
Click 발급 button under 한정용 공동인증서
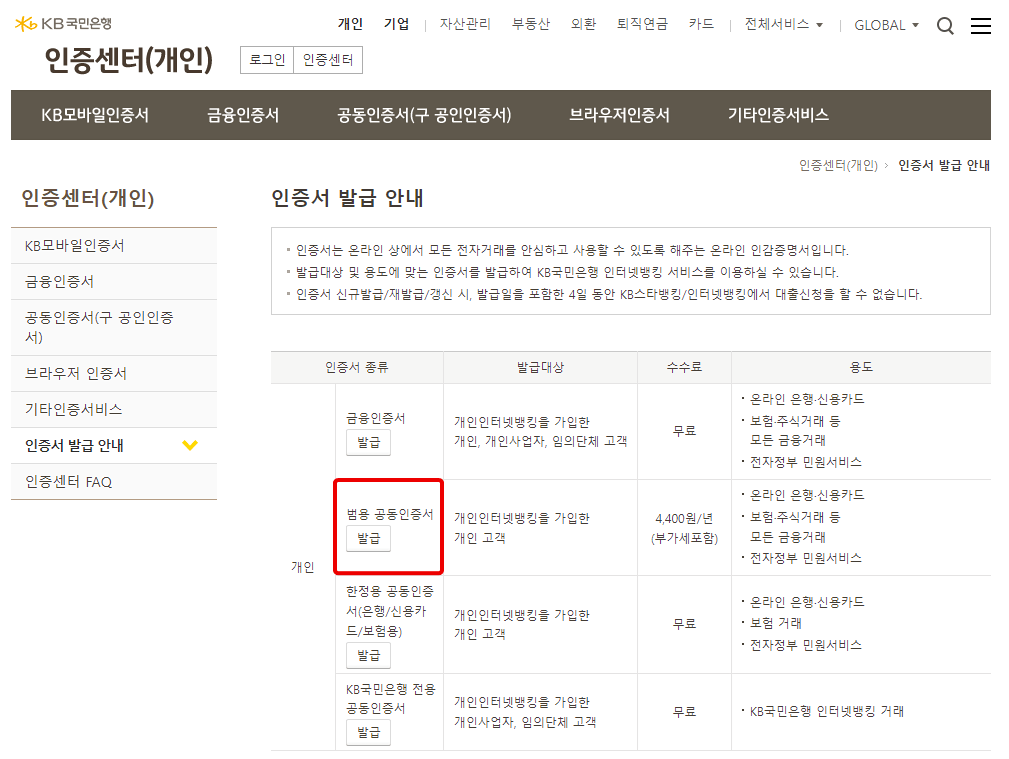click(x=369, y=655)
